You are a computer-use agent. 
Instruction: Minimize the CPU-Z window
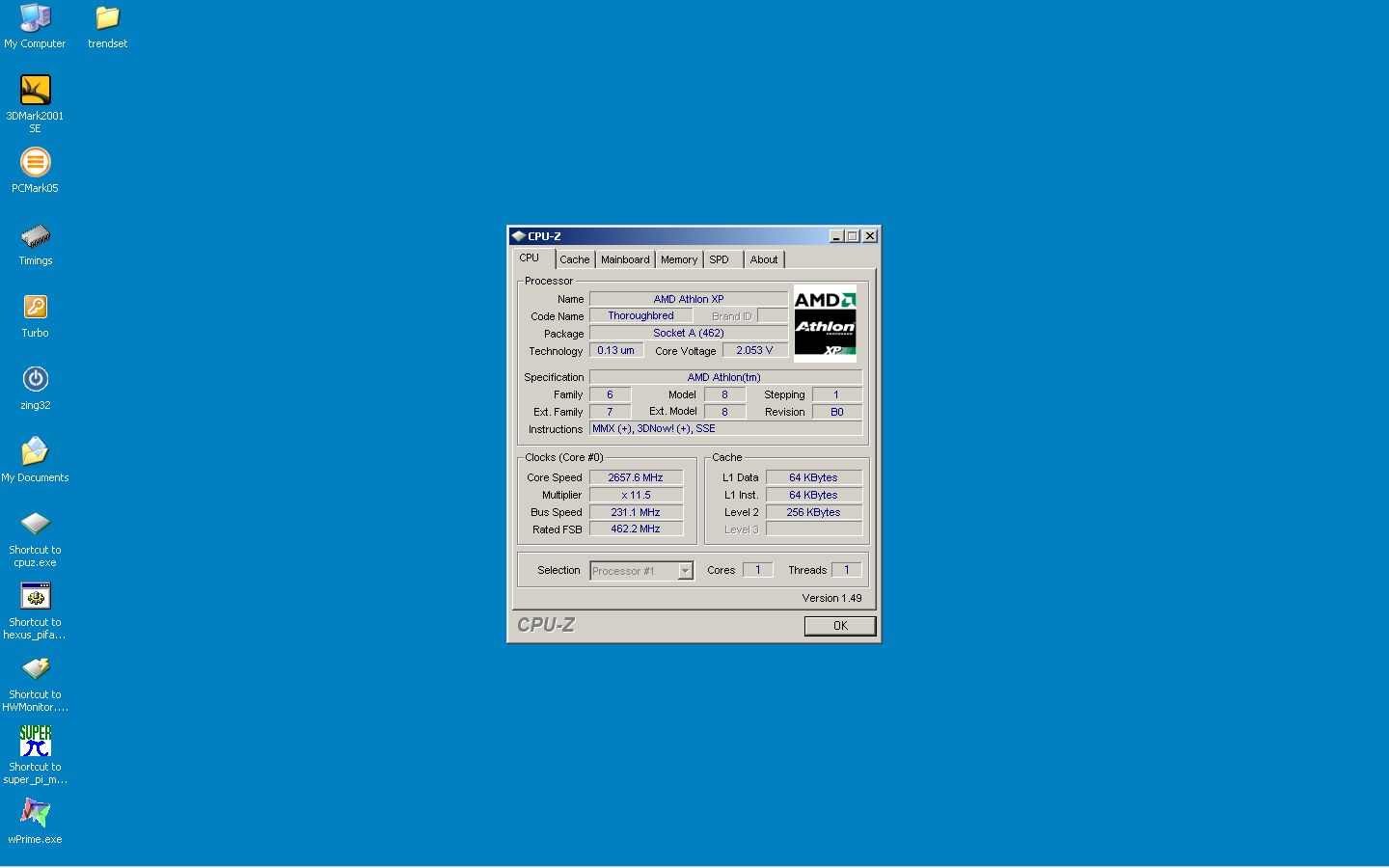click(x=836, y=236)
